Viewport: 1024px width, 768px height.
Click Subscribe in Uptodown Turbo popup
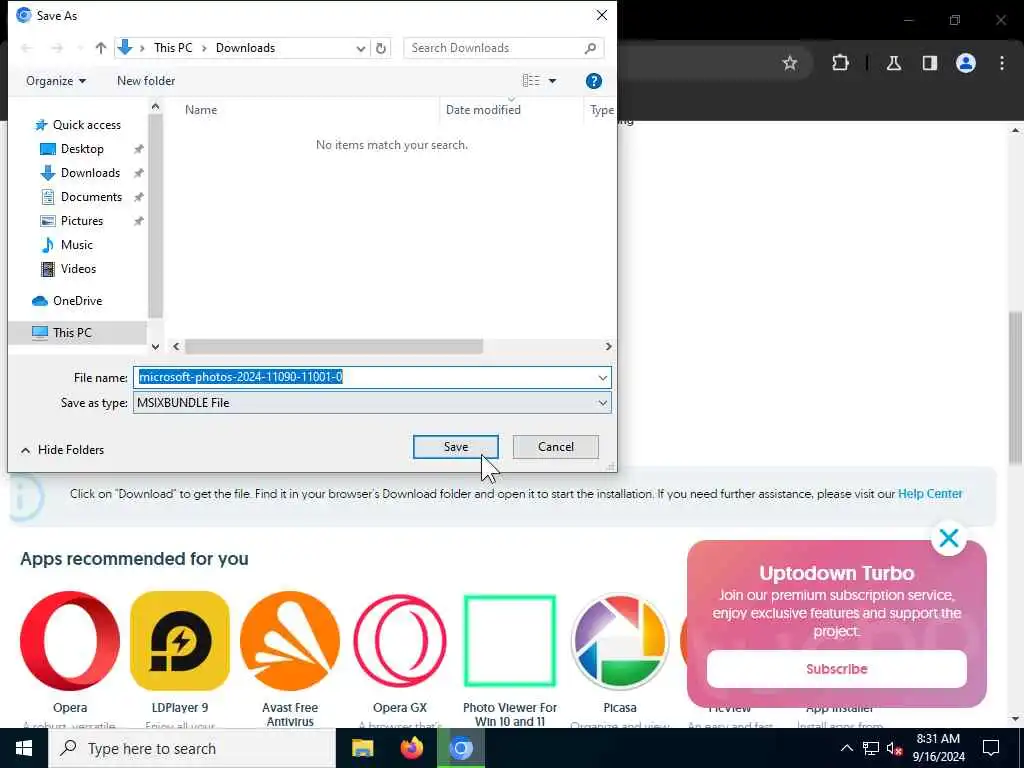pos(837,669)
